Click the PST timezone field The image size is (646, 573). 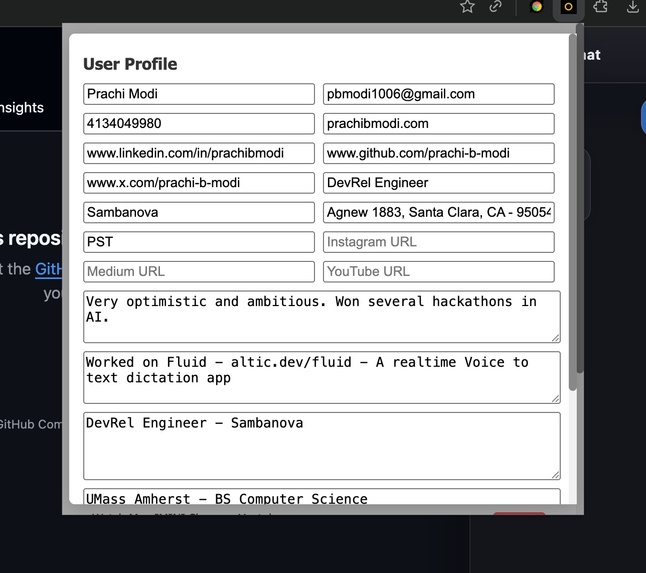click(199, 242)
